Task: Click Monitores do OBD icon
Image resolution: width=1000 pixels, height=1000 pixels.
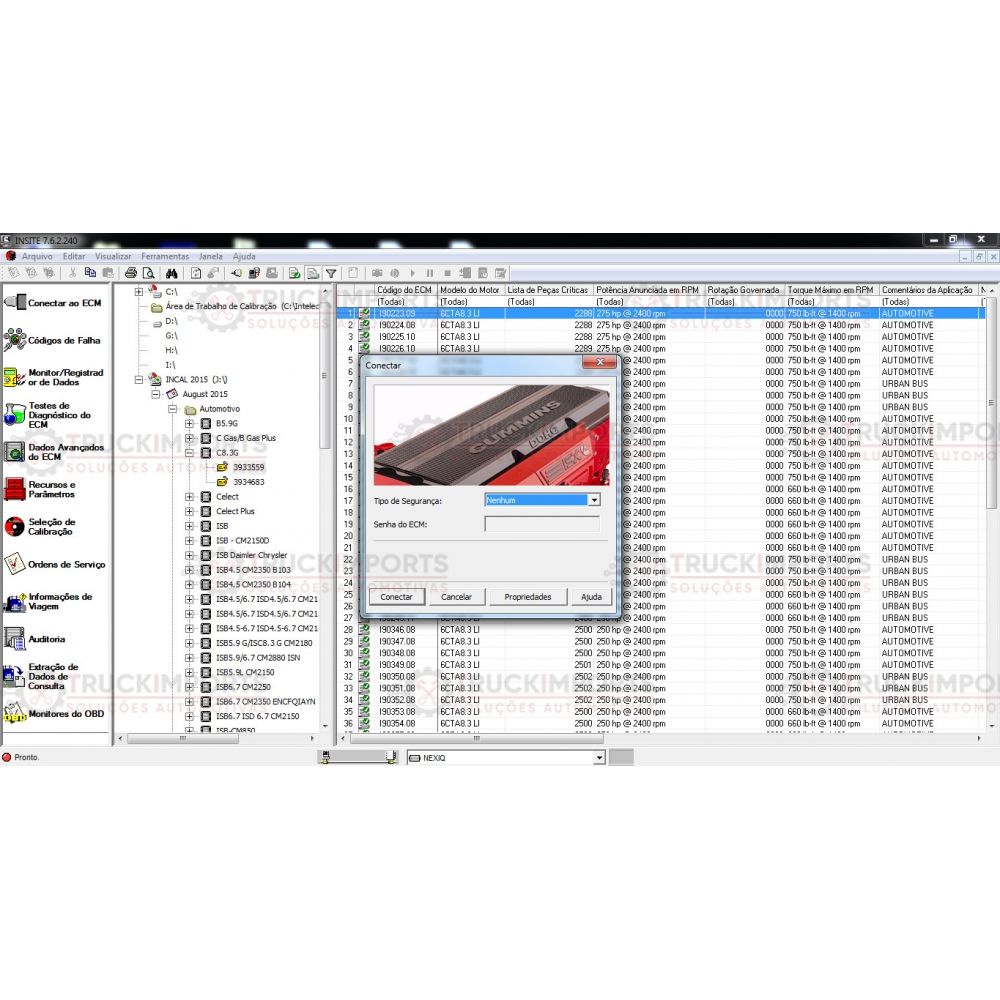Action: [14, 713]
